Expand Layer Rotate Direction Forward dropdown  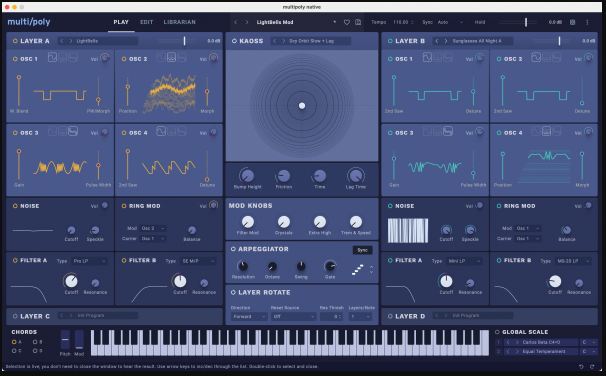[x=249, y=316]
